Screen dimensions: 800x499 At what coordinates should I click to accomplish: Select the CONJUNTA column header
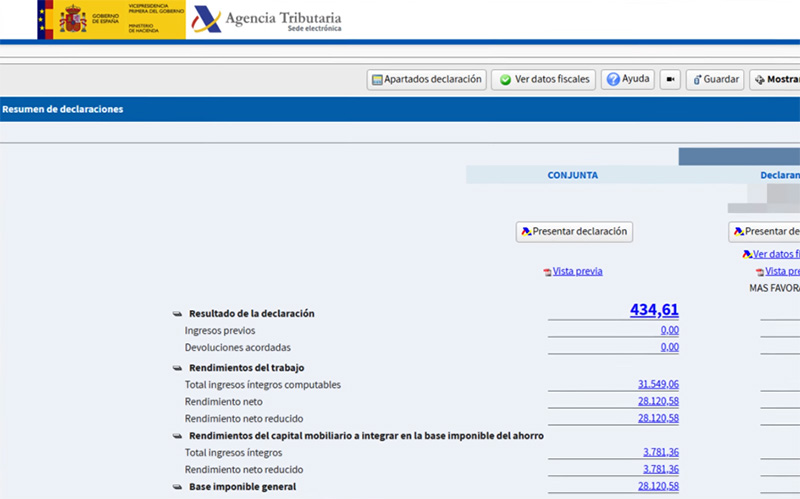pos(572,175)
